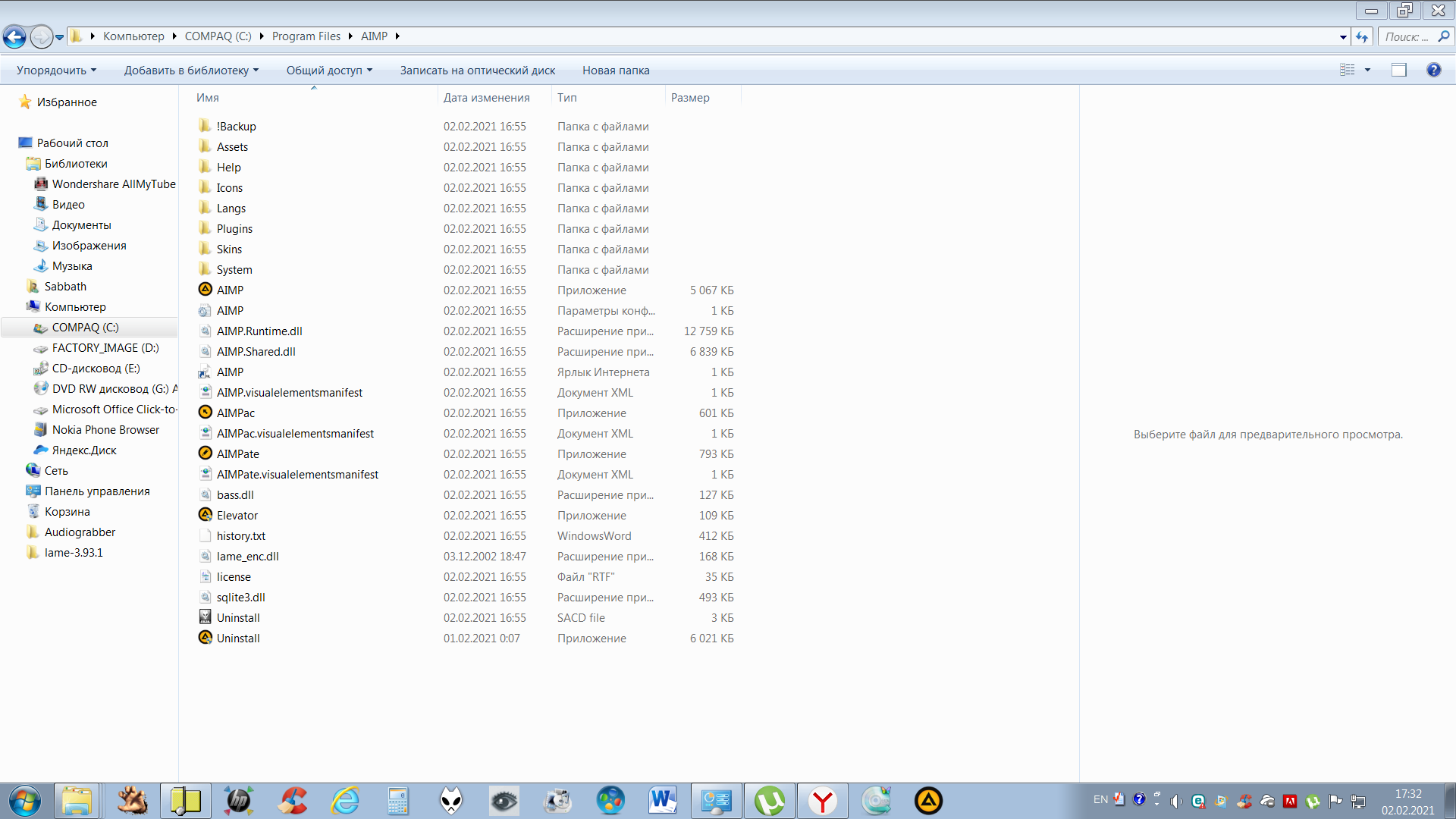Click the Back navigation arrow button
The image size is (1456, 819).
tap(14, 36)
